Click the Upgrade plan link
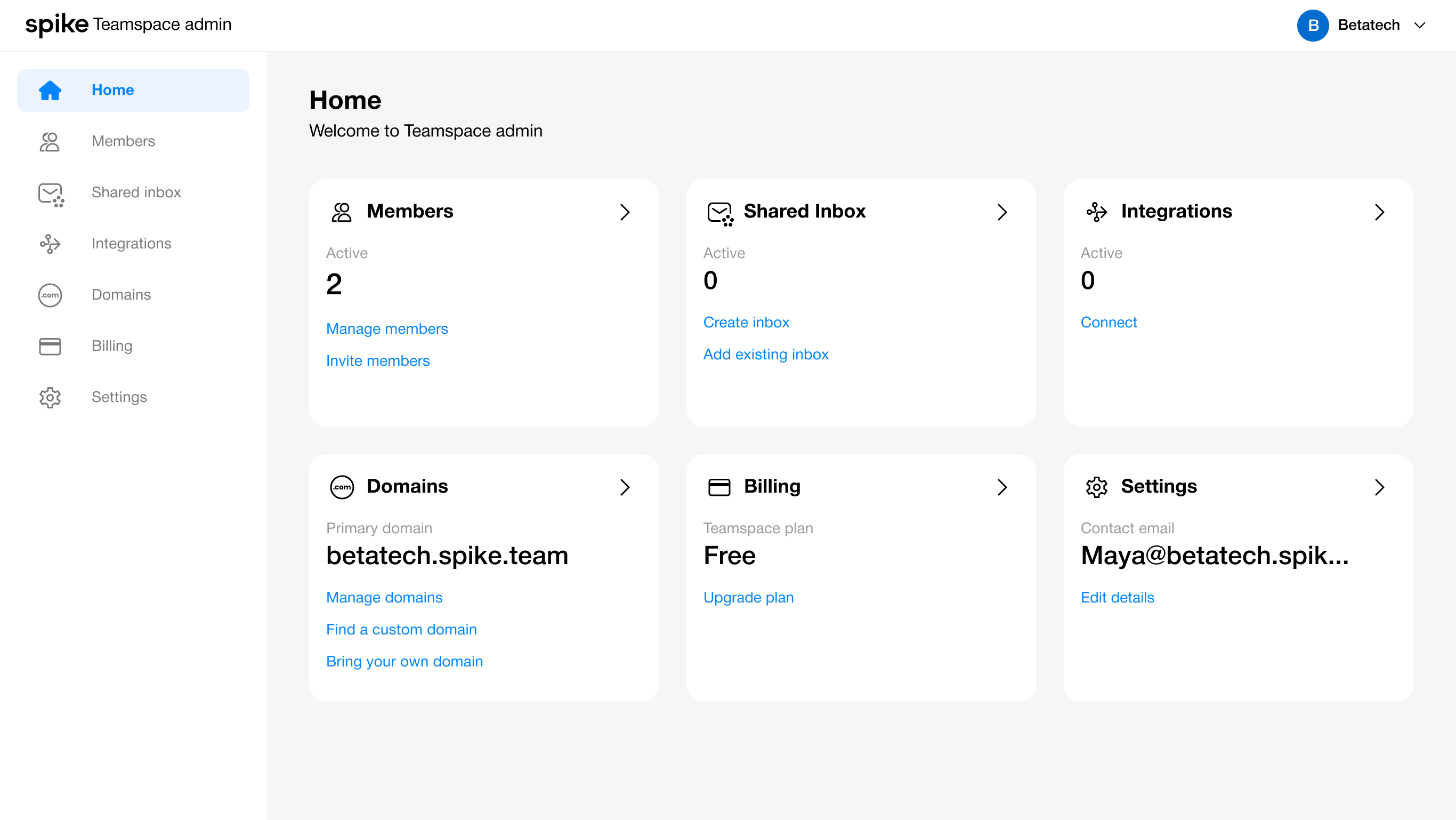Screen dimensions: 1456x820 click(748, 597)
